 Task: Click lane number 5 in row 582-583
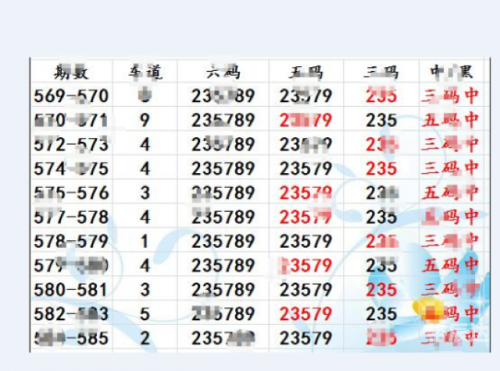[145, 314]
